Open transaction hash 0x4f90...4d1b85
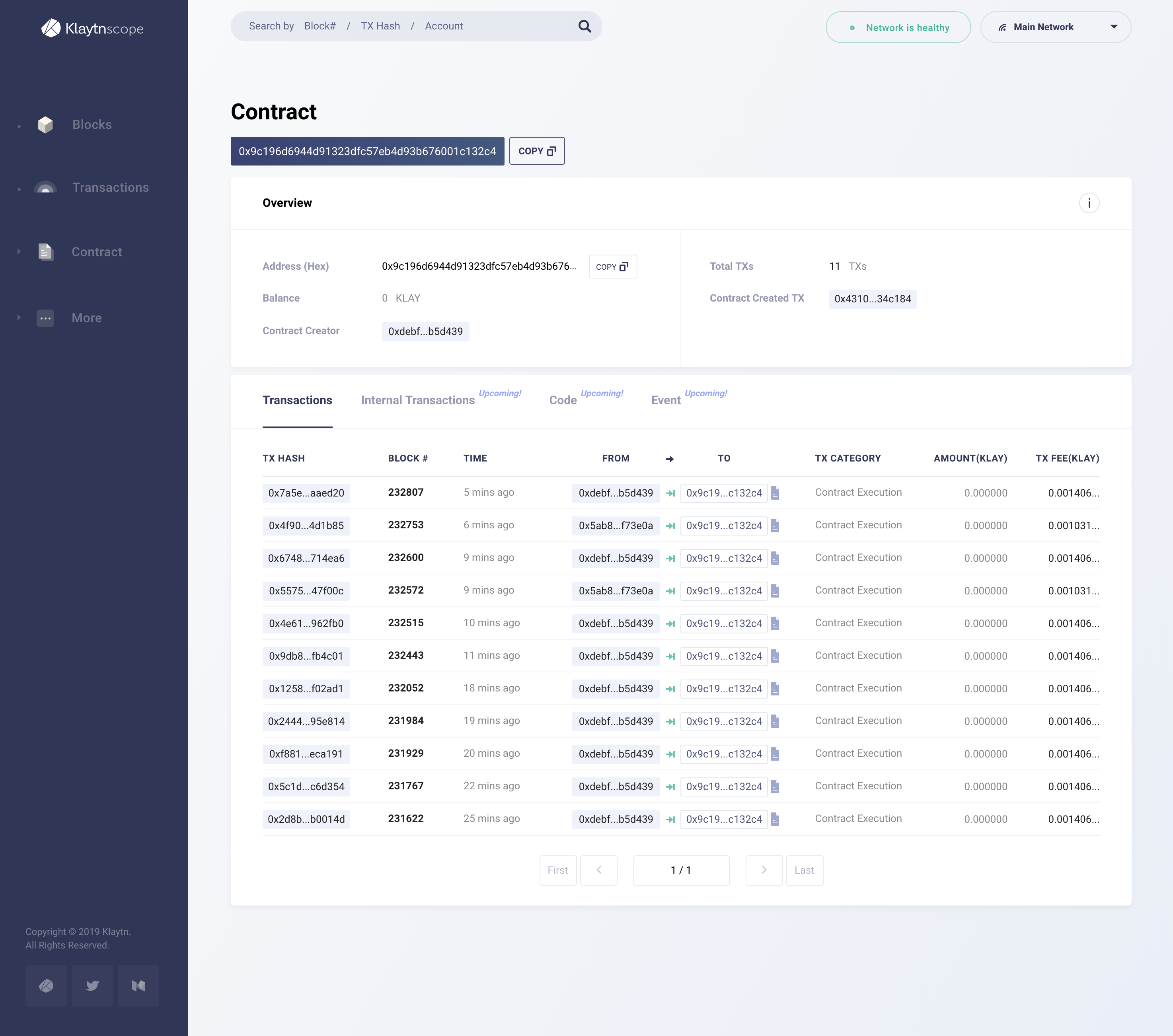The height and width of the screenshot is (1036, 1173). pos(306,526)
